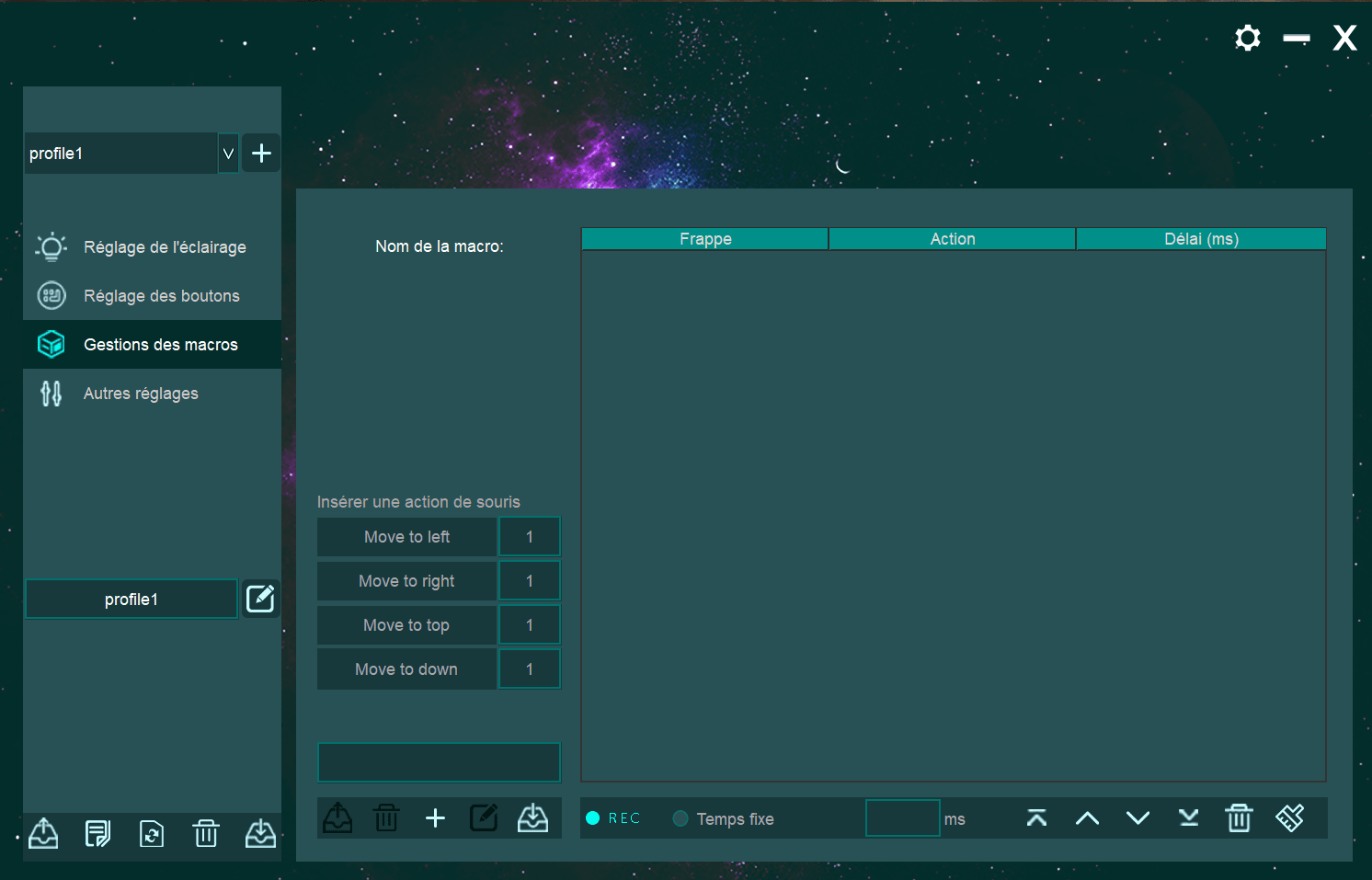Edit the Move to right value field

[x=530, y=581]
